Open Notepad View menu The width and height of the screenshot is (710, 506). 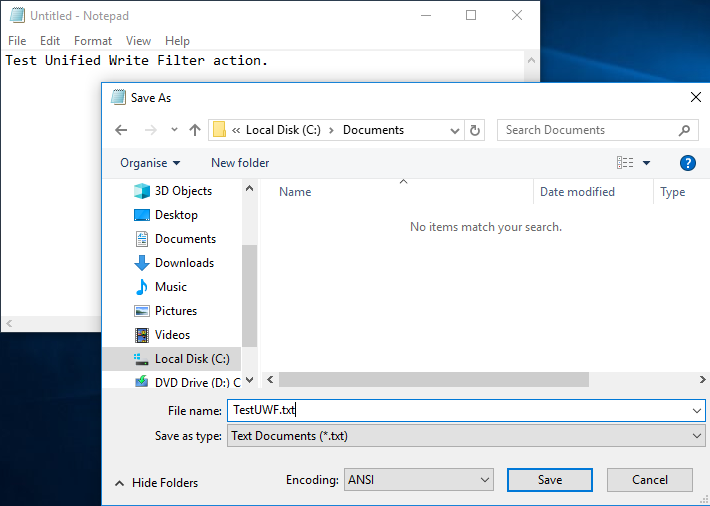[138, 41]
